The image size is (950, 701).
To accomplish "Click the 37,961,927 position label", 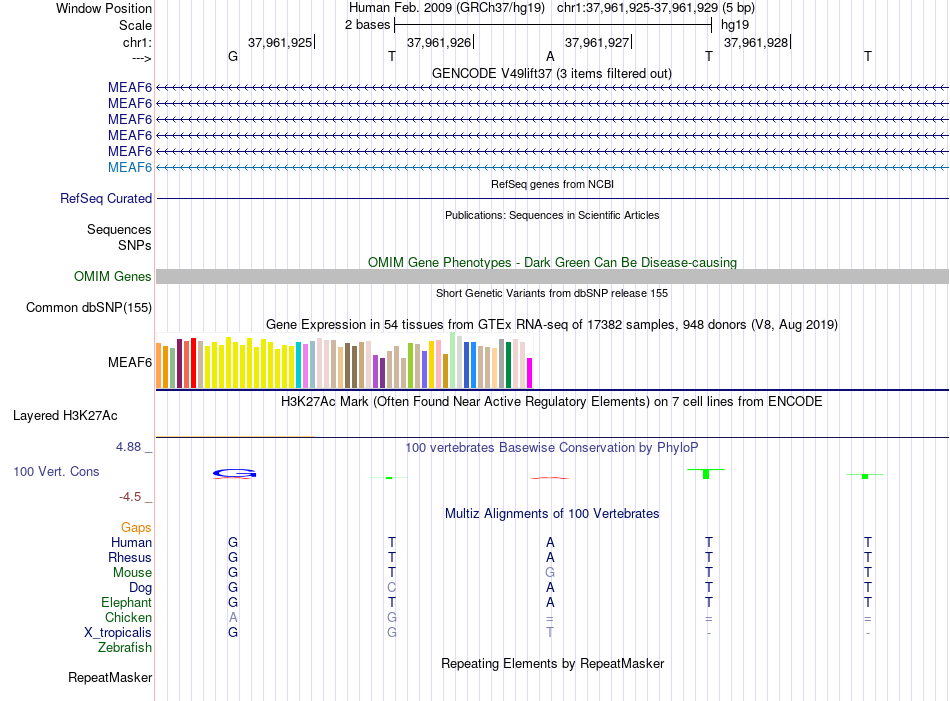I will [597, 42].
